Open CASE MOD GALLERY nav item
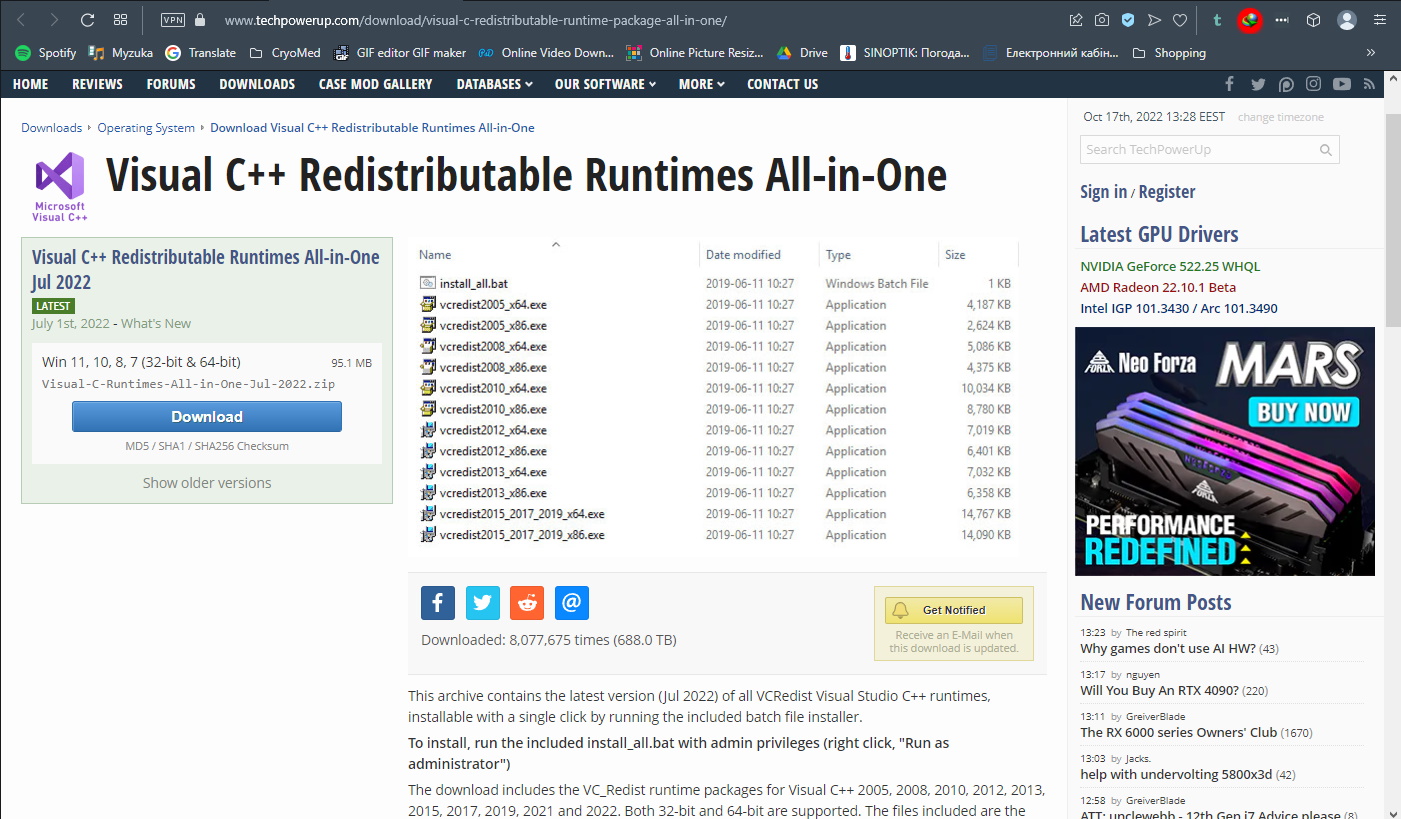The height and width of the screenshot is (819, 1401). [376, 84]
